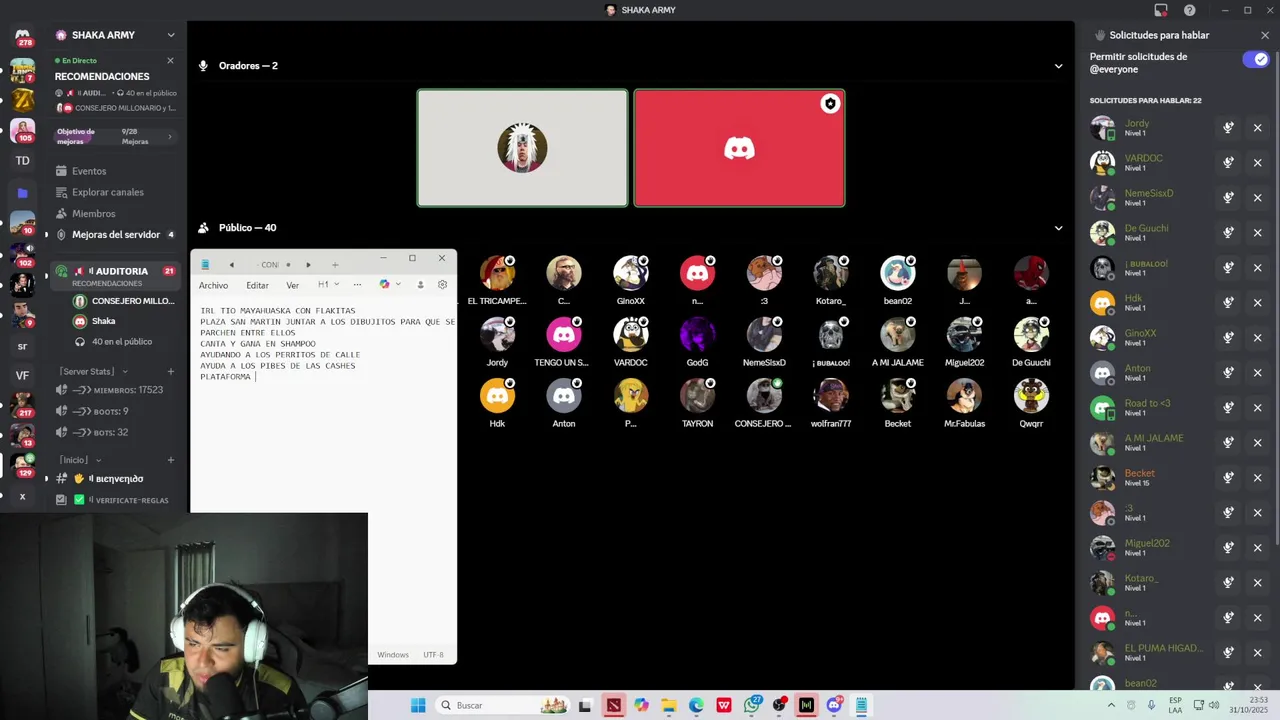
Task: Invite De Guuchi to speak
Action: pyautogui.click(x=1228, y=233)
